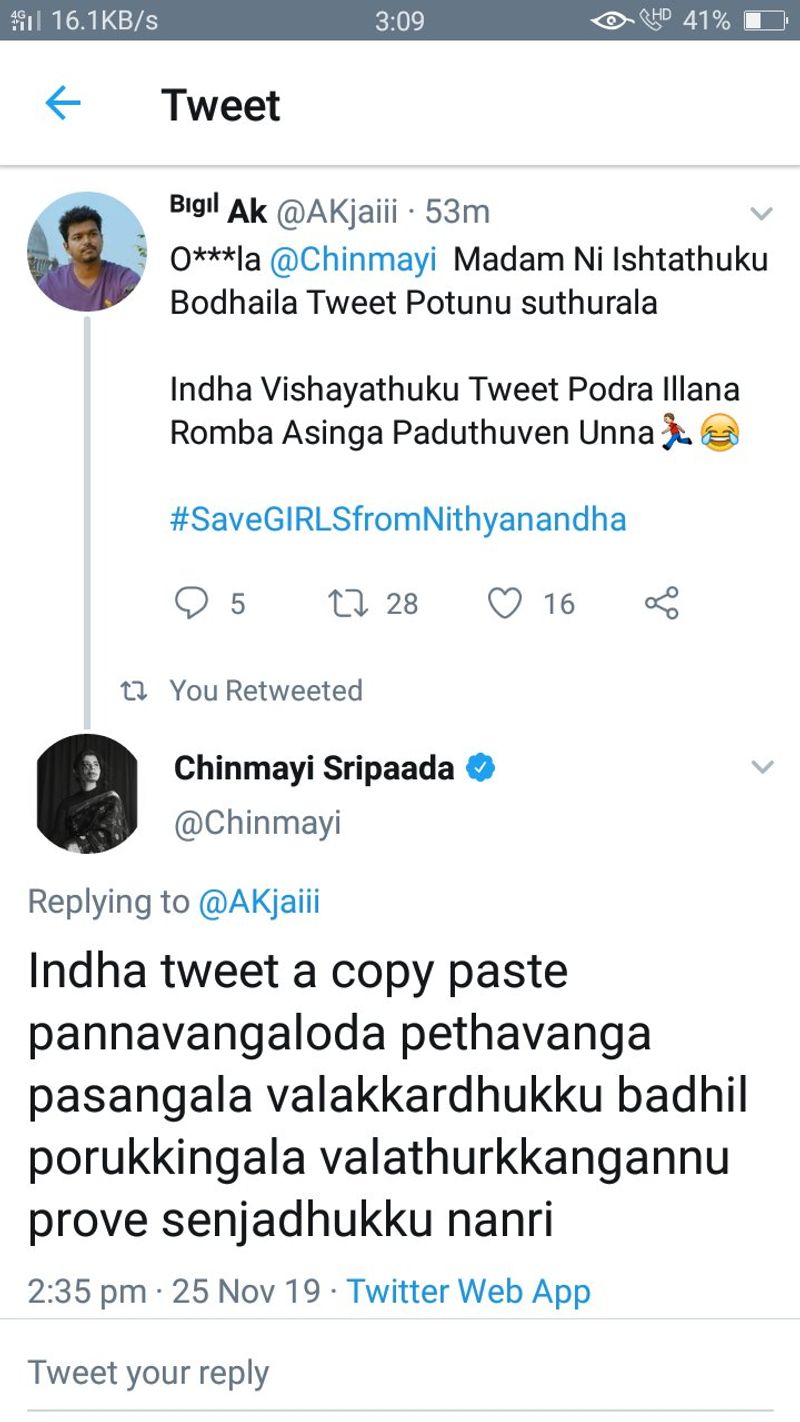
Task: Open dropdown arrow on Chinmayi's tweet
Action: (762, 768)
